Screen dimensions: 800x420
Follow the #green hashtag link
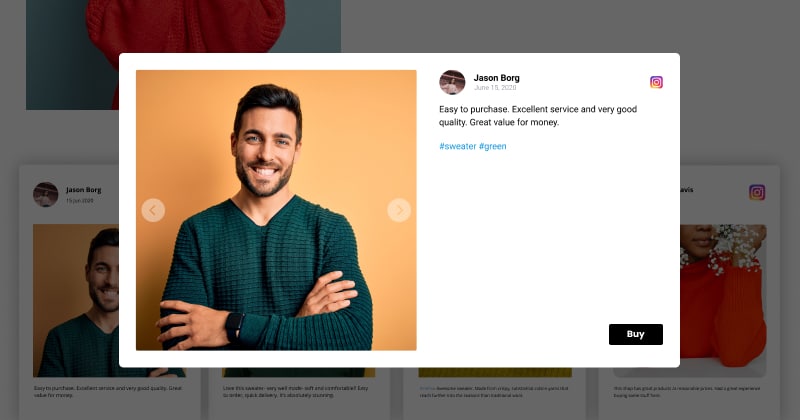pos(492,146)
